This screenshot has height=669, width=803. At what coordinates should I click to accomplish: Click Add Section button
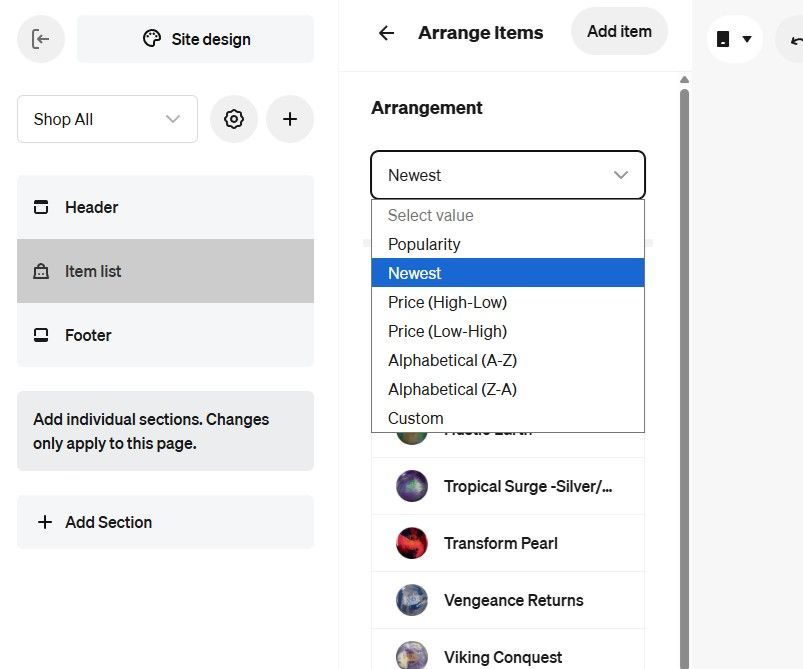[165, 521]
